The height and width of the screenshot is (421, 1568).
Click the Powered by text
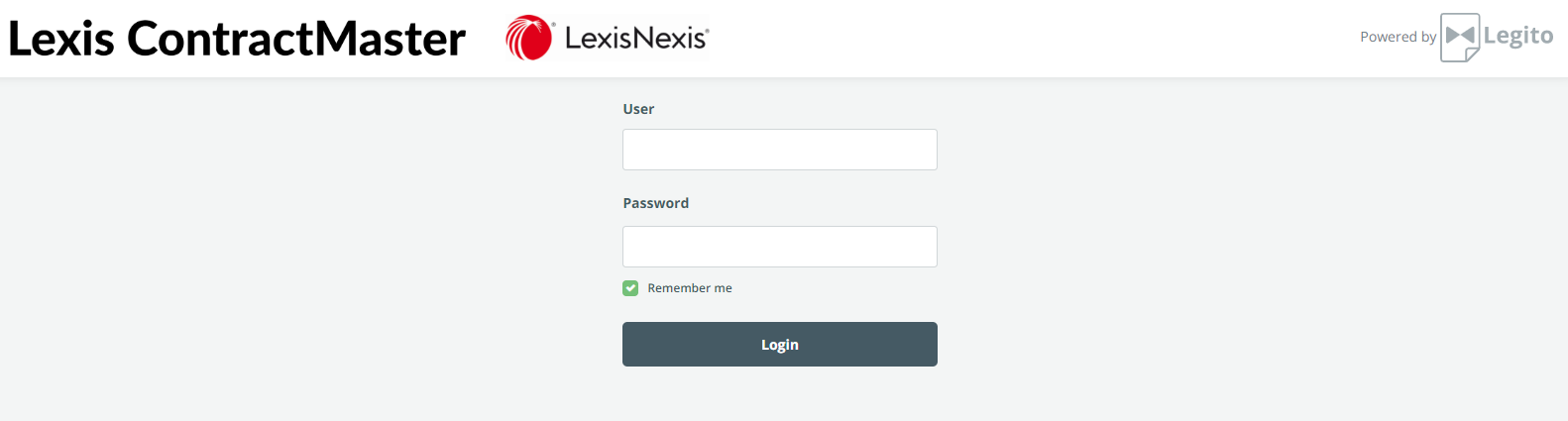pos(1398,37)
